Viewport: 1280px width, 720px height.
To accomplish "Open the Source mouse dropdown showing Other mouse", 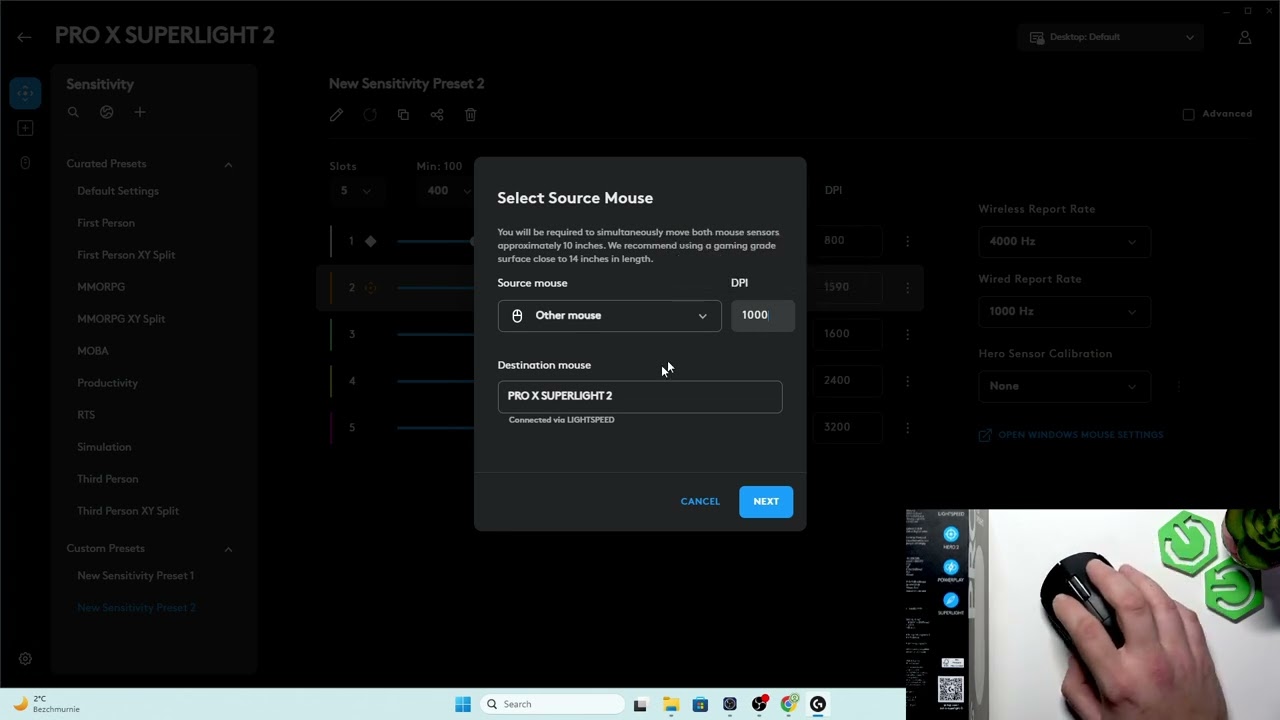I will pos(609,316).
